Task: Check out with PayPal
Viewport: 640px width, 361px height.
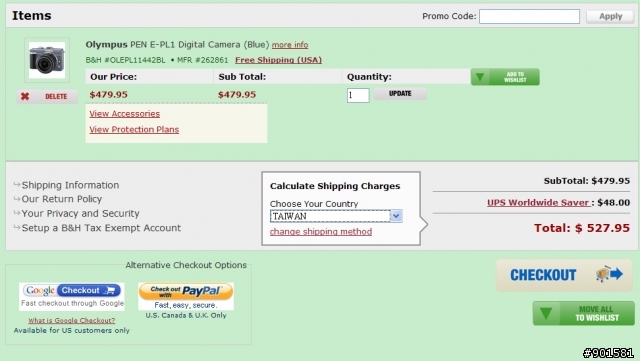Action: tap(186, 292)
